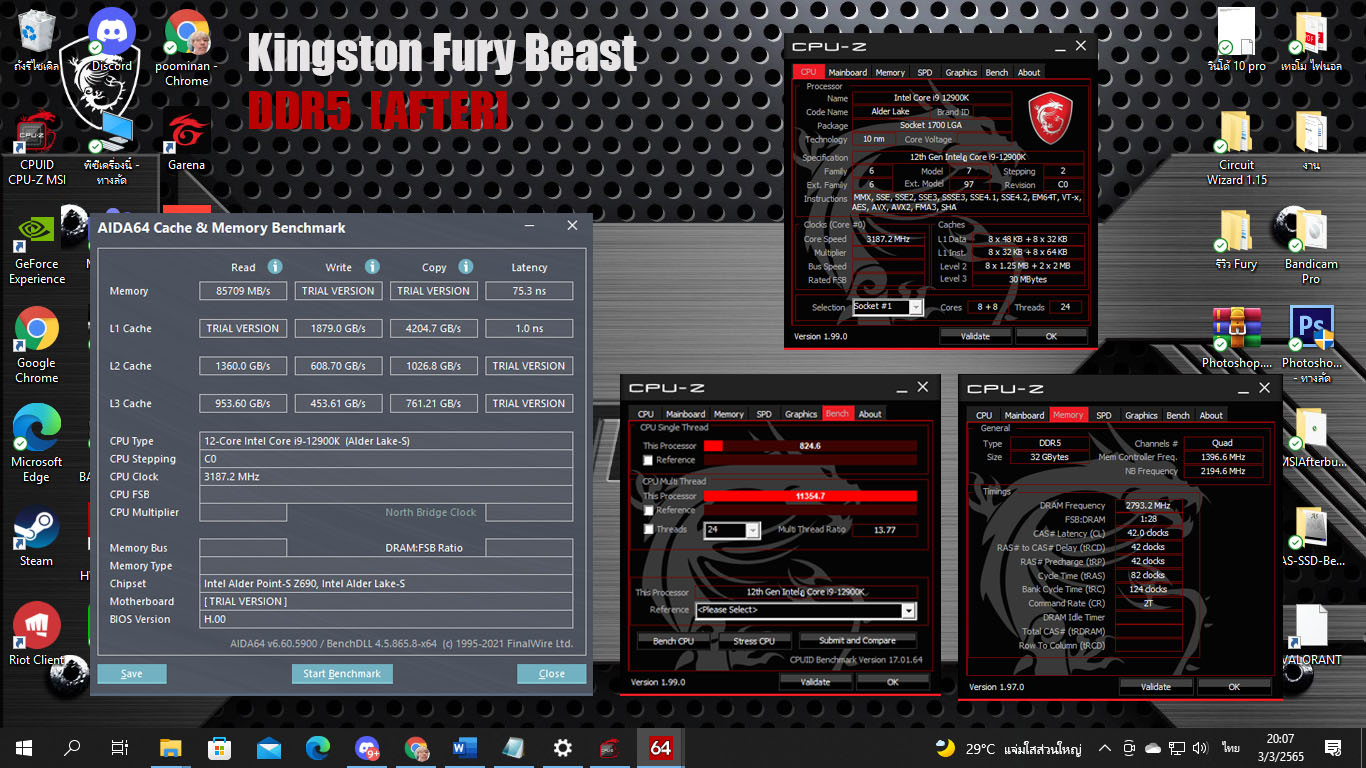
Task: Launch the Photoshop shortcut icon on desktop
Action: click(x=1312, y=330)
